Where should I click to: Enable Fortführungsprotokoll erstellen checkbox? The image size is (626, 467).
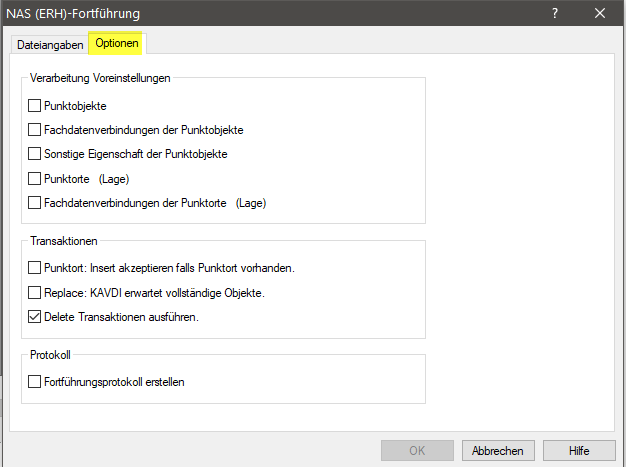click(x=35, y=381)
